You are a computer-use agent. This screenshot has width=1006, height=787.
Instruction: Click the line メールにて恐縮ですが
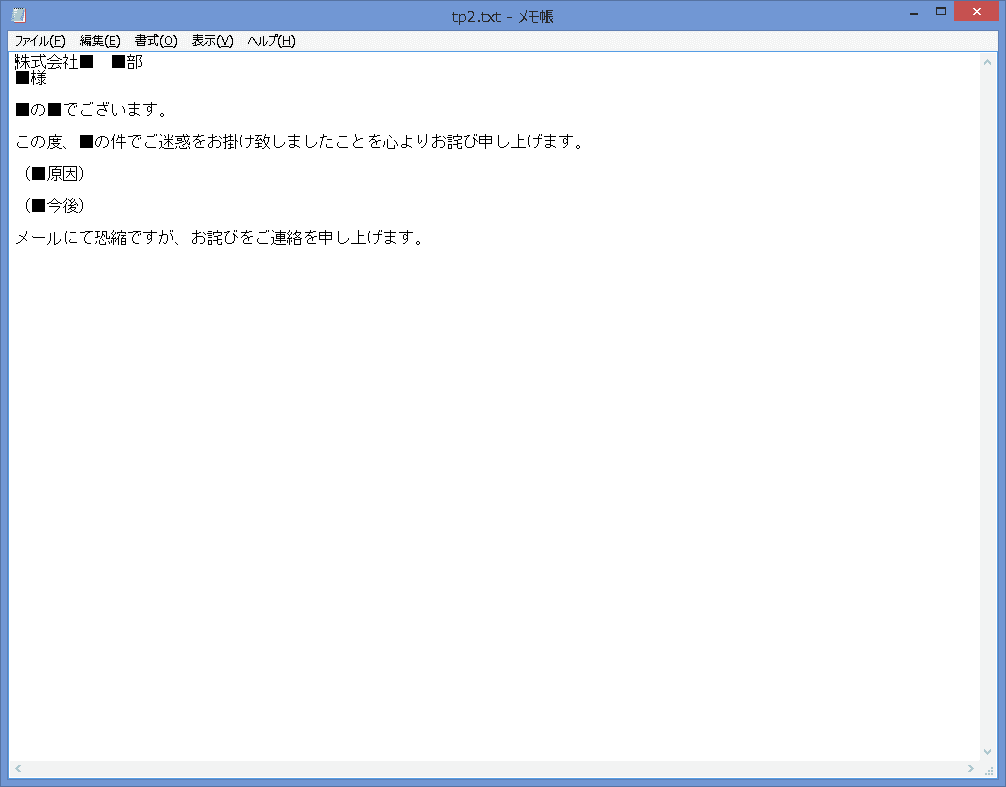219,238
